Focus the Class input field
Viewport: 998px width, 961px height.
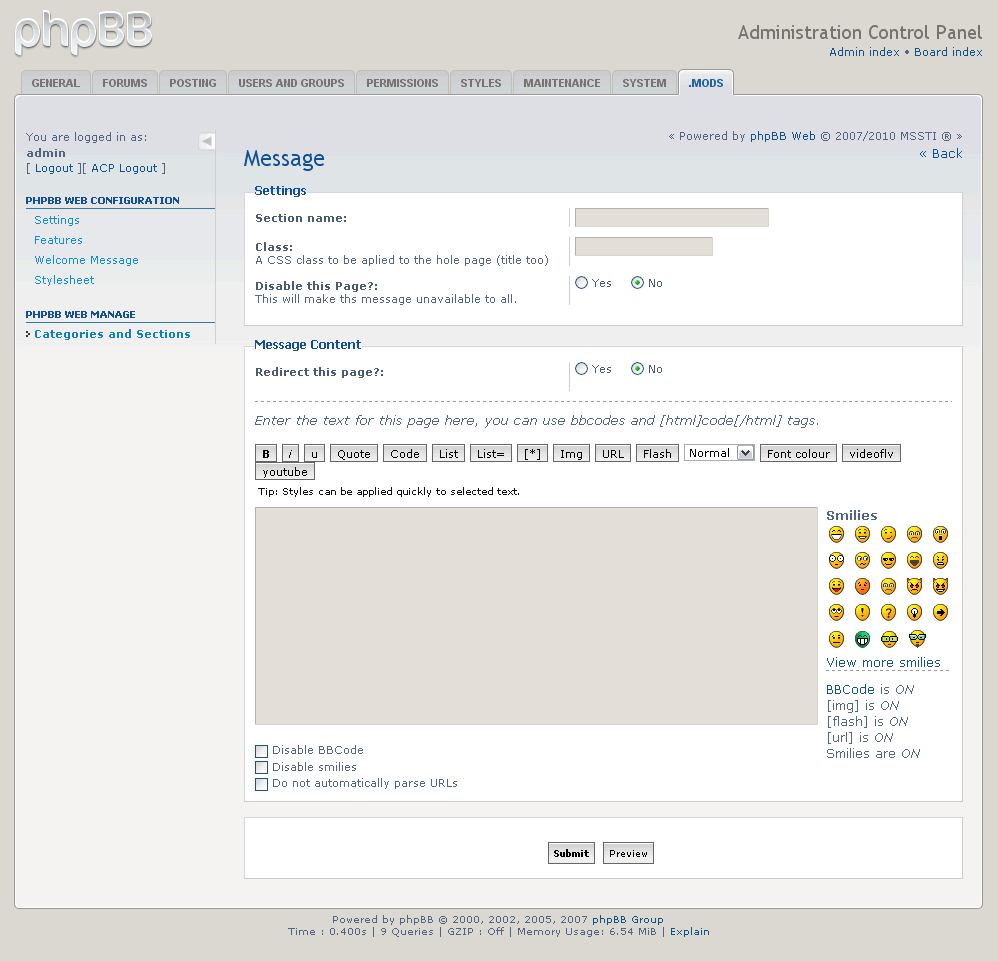point(643,246)
